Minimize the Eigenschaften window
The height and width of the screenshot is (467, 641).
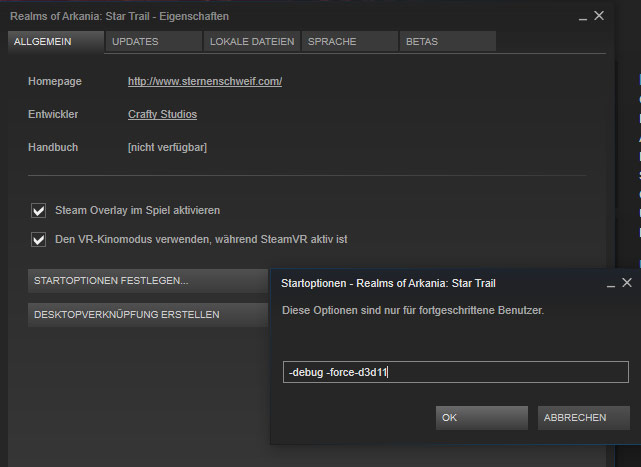coord(583,17)
